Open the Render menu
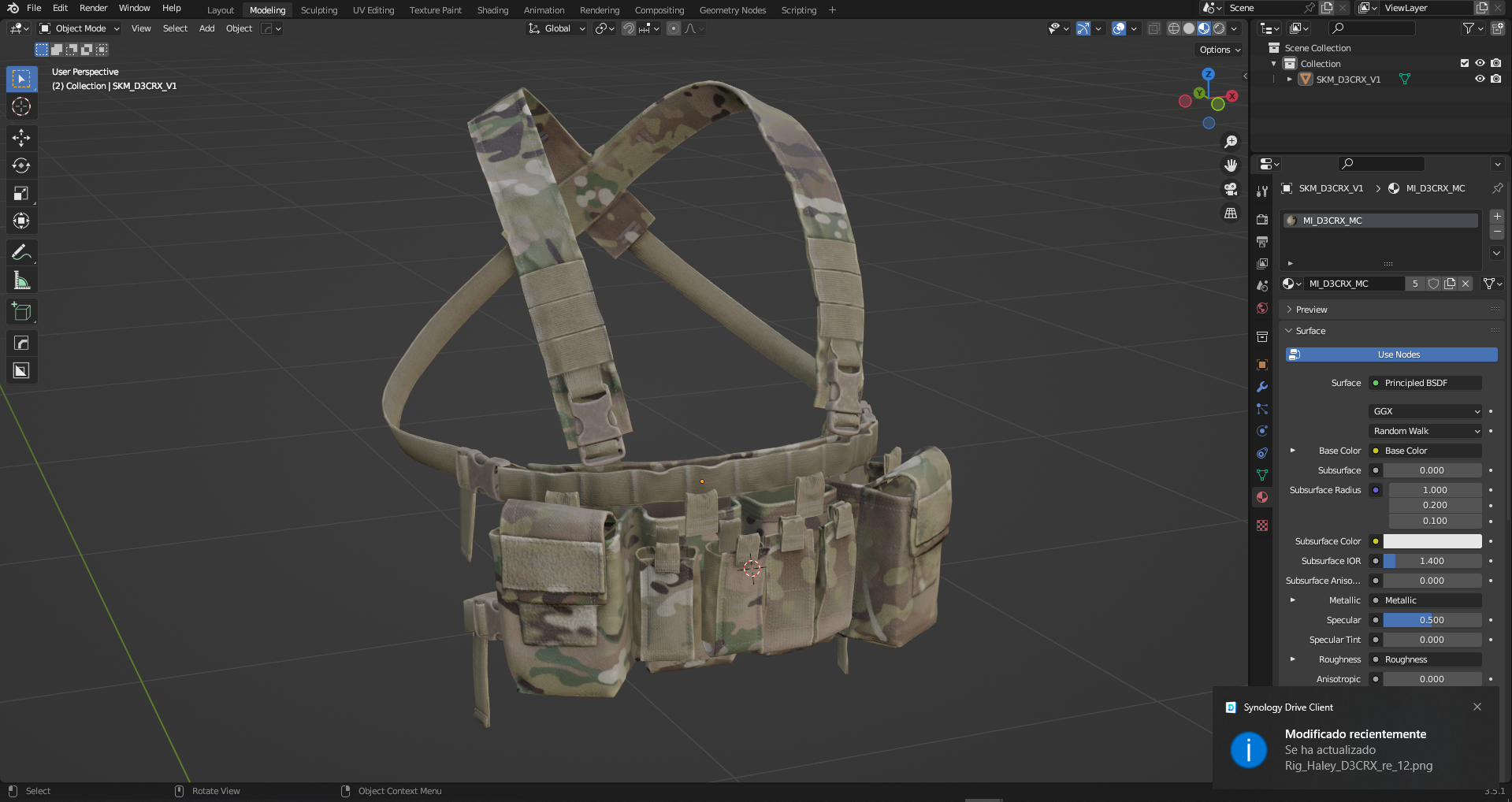 (x=93, y=8)
